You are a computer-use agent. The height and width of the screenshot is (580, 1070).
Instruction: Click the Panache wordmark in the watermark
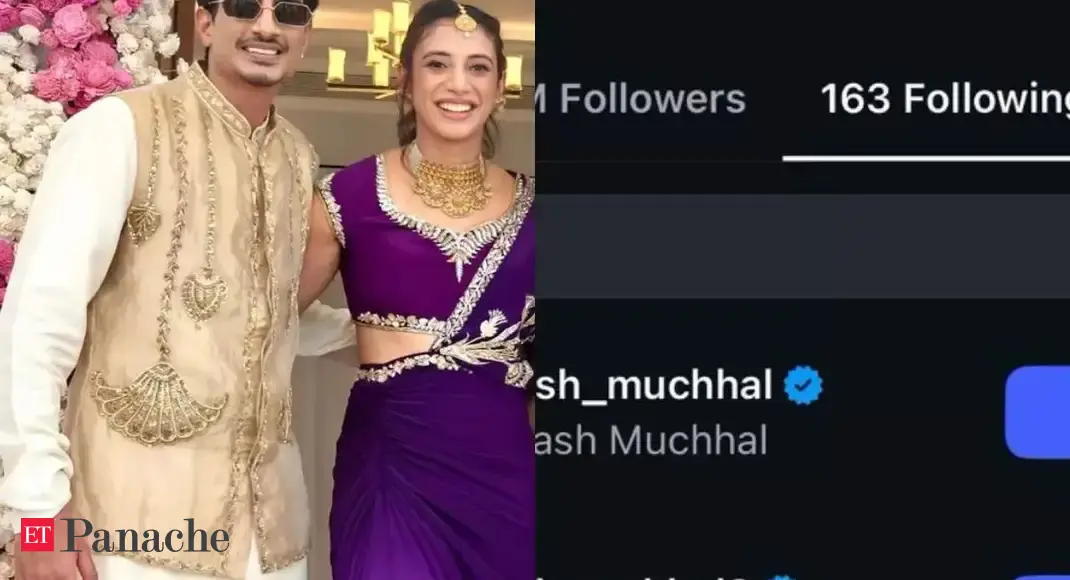[x=146, y=536]
